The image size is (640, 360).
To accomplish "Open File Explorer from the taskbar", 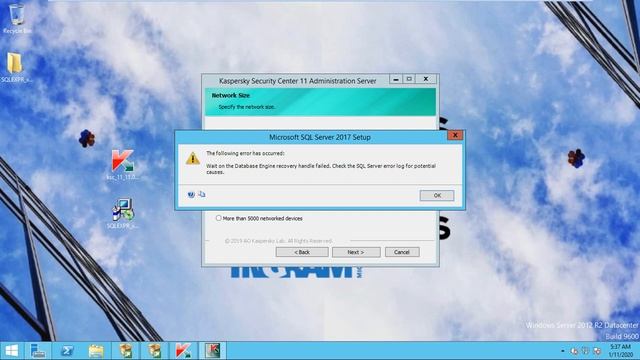I will click(x=96, y=351).
